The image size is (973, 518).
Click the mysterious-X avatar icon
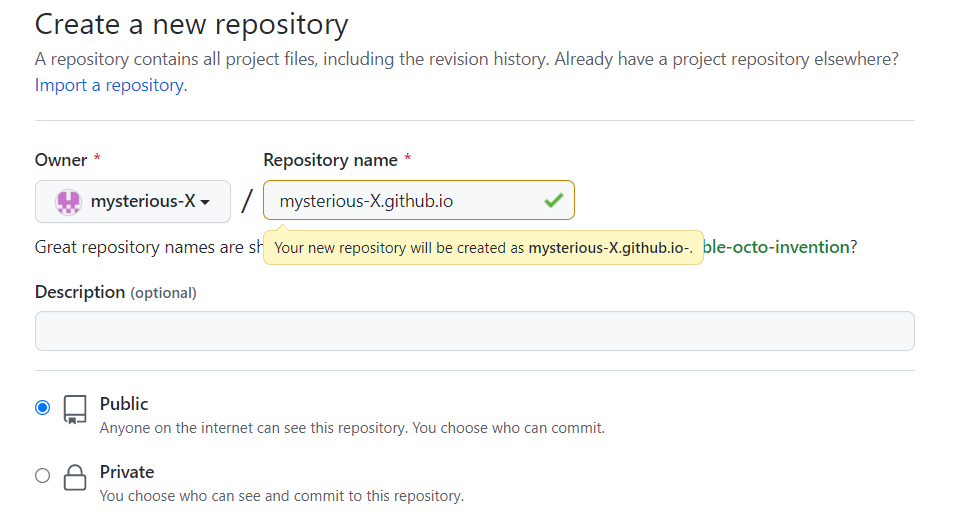tap(67, 201)
